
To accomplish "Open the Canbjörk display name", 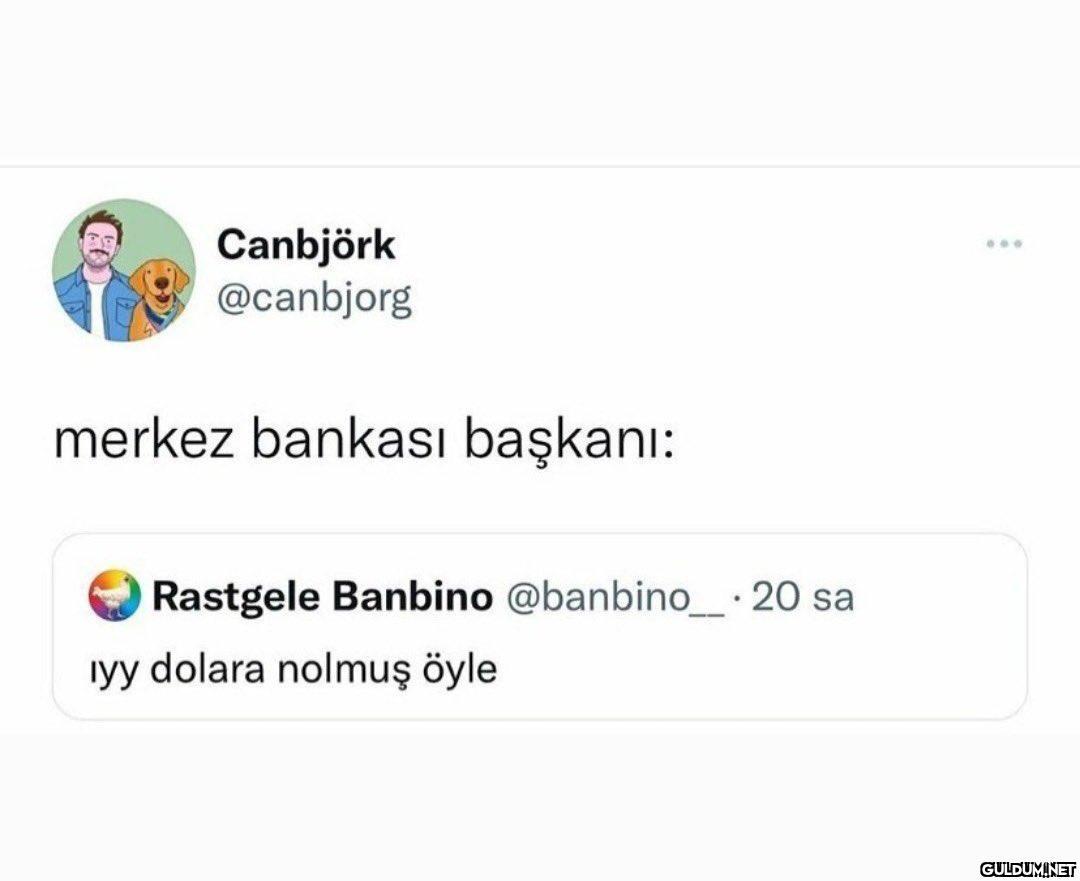I will coord(306,245).
